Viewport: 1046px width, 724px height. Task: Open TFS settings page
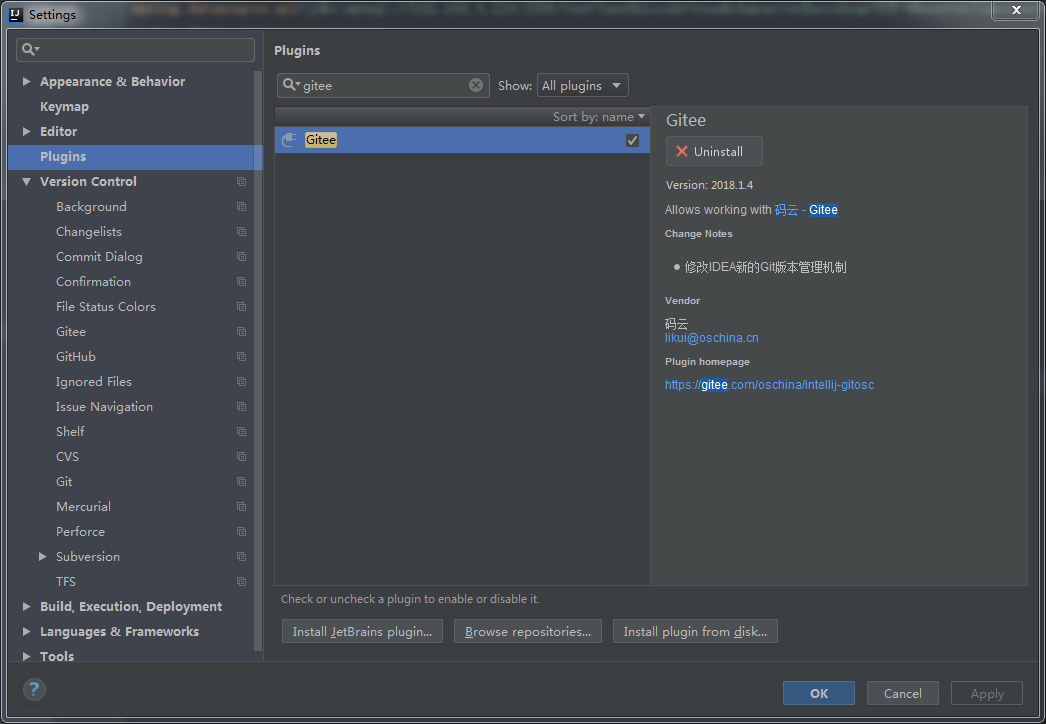point(65,582)
